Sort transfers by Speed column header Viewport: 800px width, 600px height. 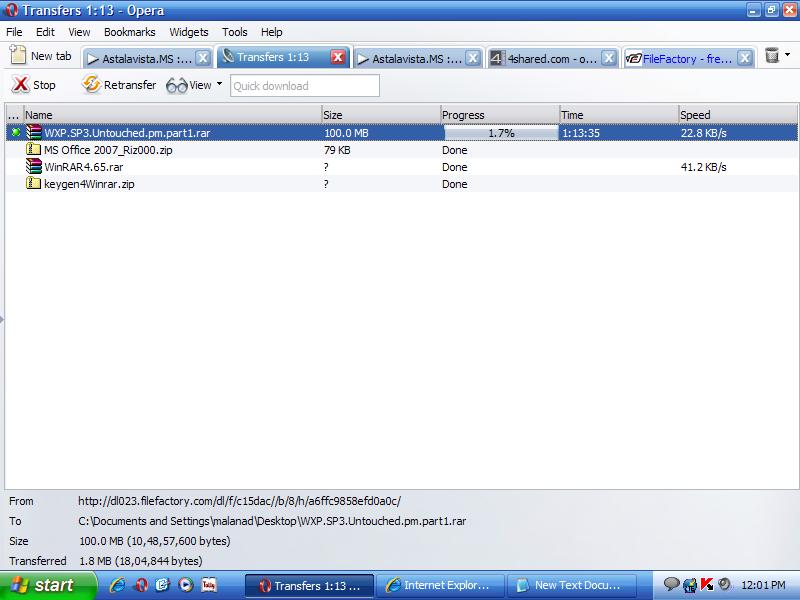[735, 115]
